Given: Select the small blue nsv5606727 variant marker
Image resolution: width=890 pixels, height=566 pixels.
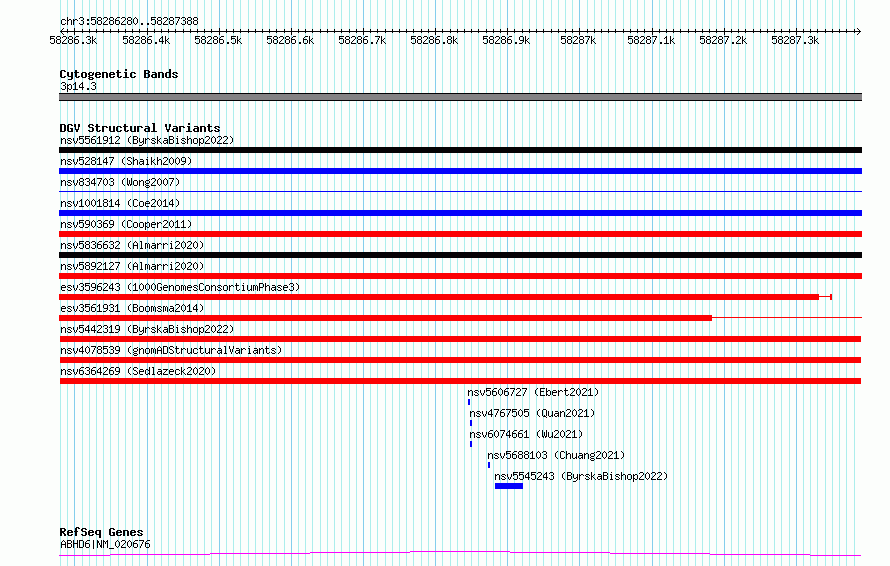Looking at the screenshot, I should [x=469, y=402].
